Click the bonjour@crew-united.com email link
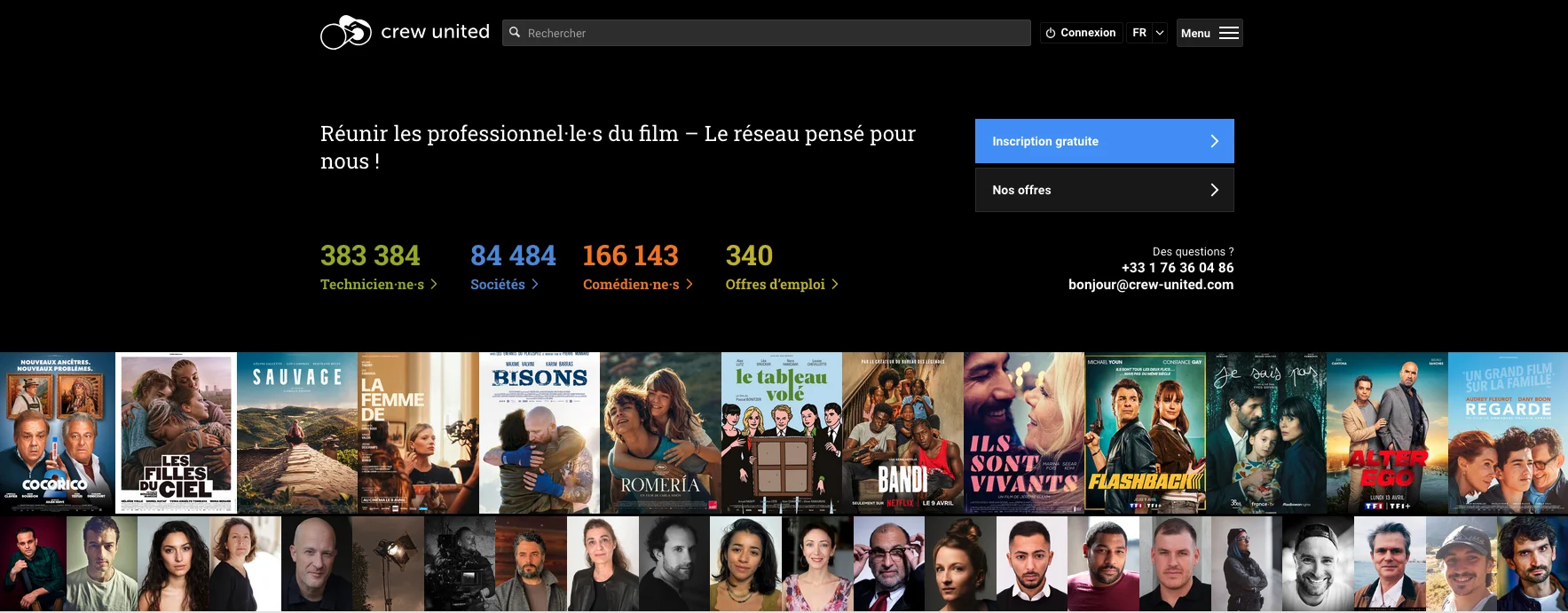1568x613 pixels. [x=1150, y=285]
